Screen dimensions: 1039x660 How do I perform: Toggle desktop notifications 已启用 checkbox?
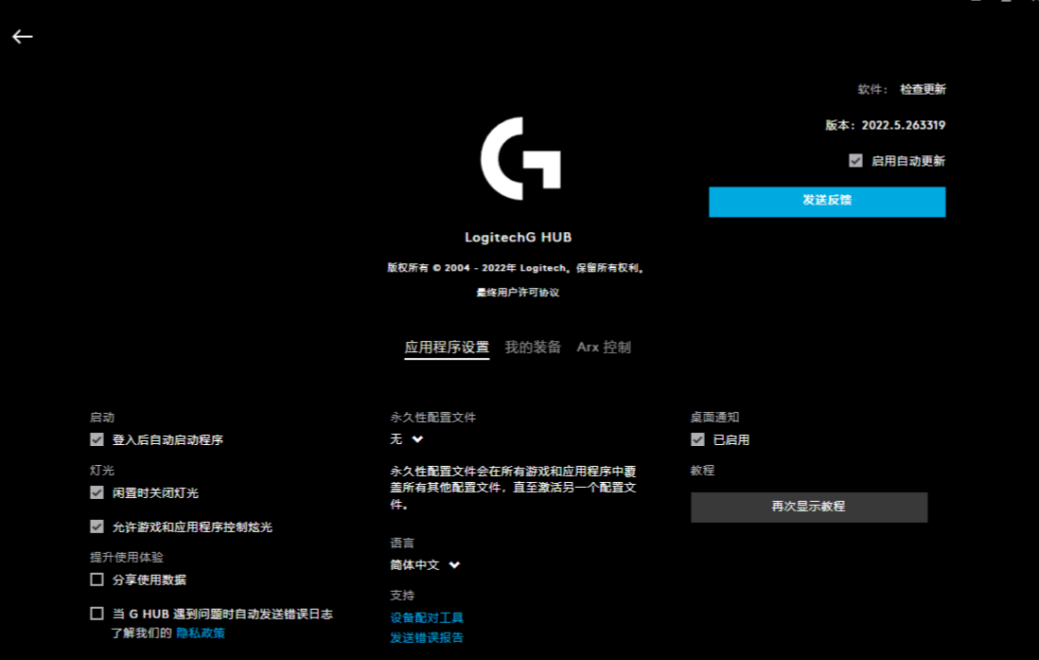tap(697, 439)
